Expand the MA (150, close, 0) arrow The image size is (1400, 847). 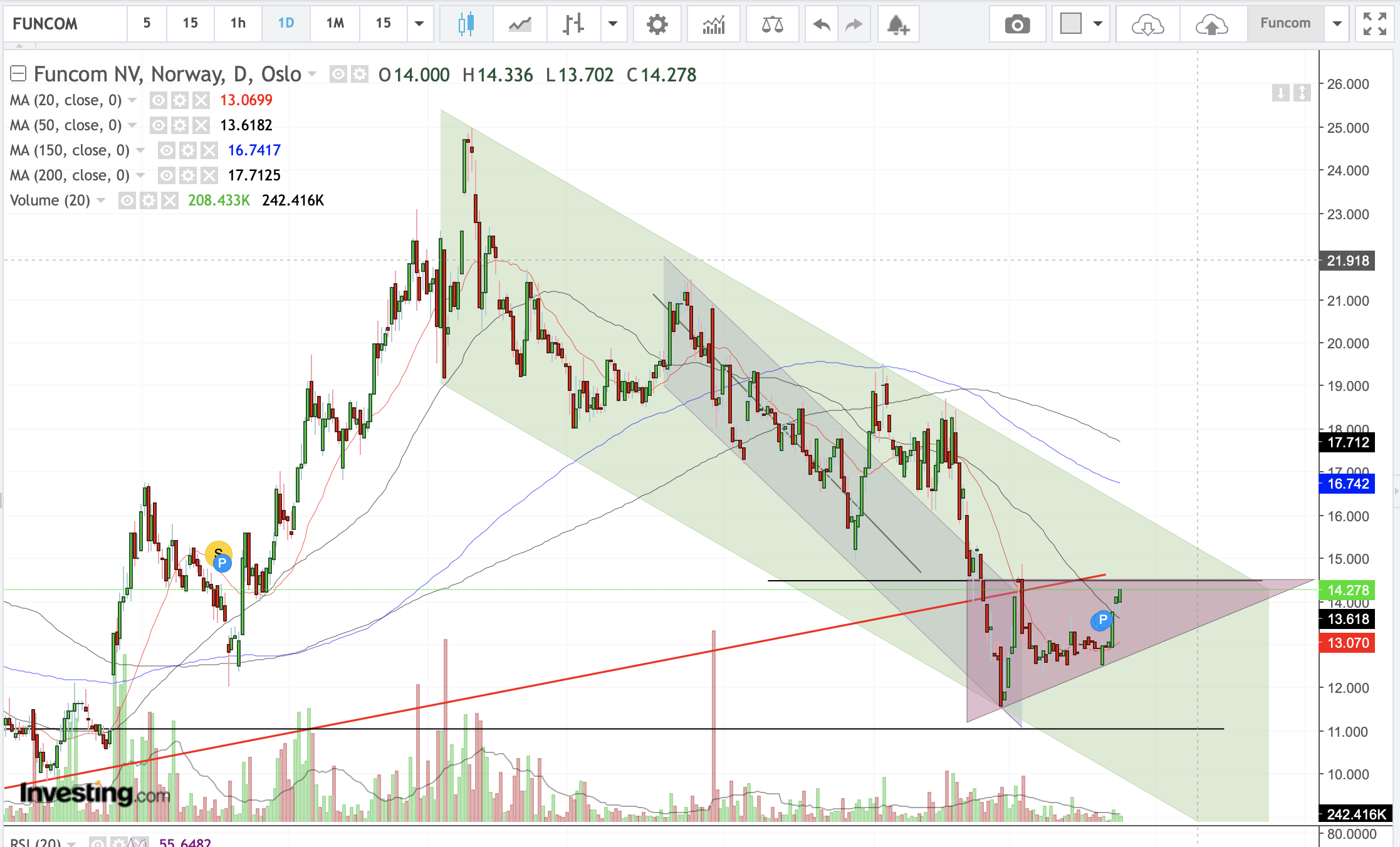[x=140, y=150]
